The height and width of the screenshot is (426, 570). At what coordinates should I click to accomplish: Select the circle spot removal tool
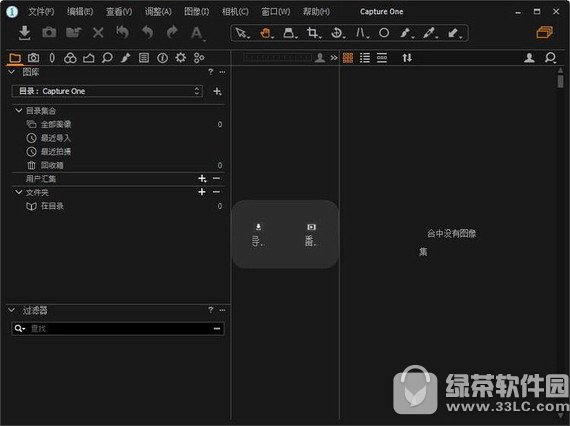click(x=384, y=33)
